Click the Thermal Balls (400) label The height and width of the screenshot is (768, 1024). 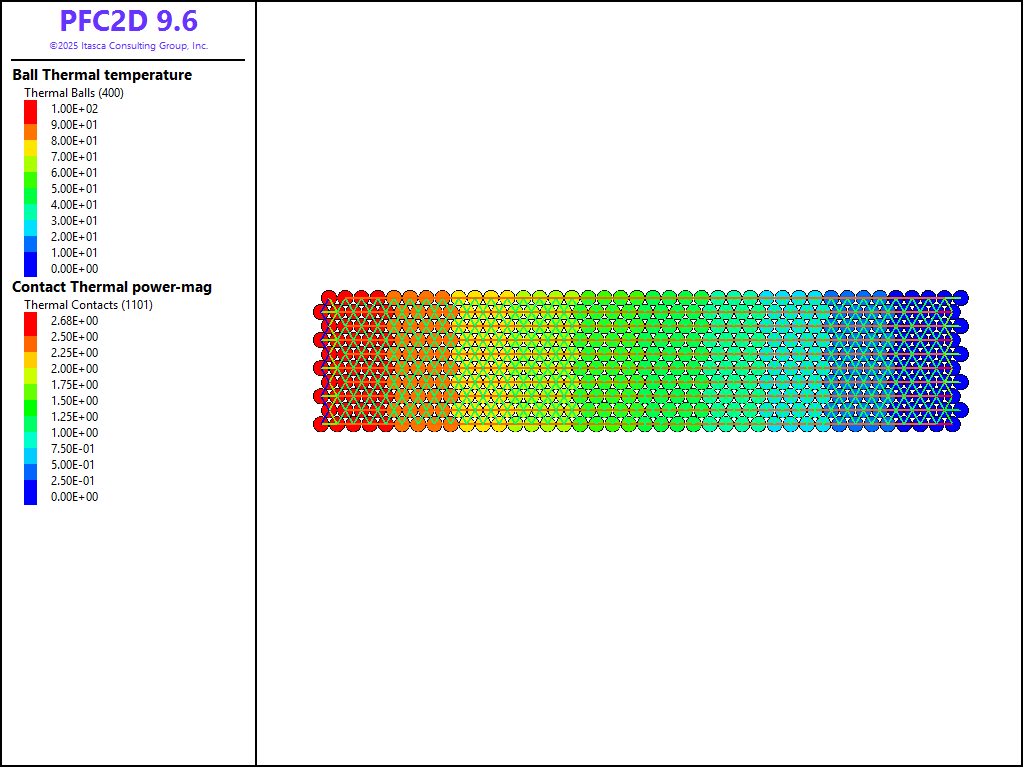pyautogui.click(x=74, y=93)
